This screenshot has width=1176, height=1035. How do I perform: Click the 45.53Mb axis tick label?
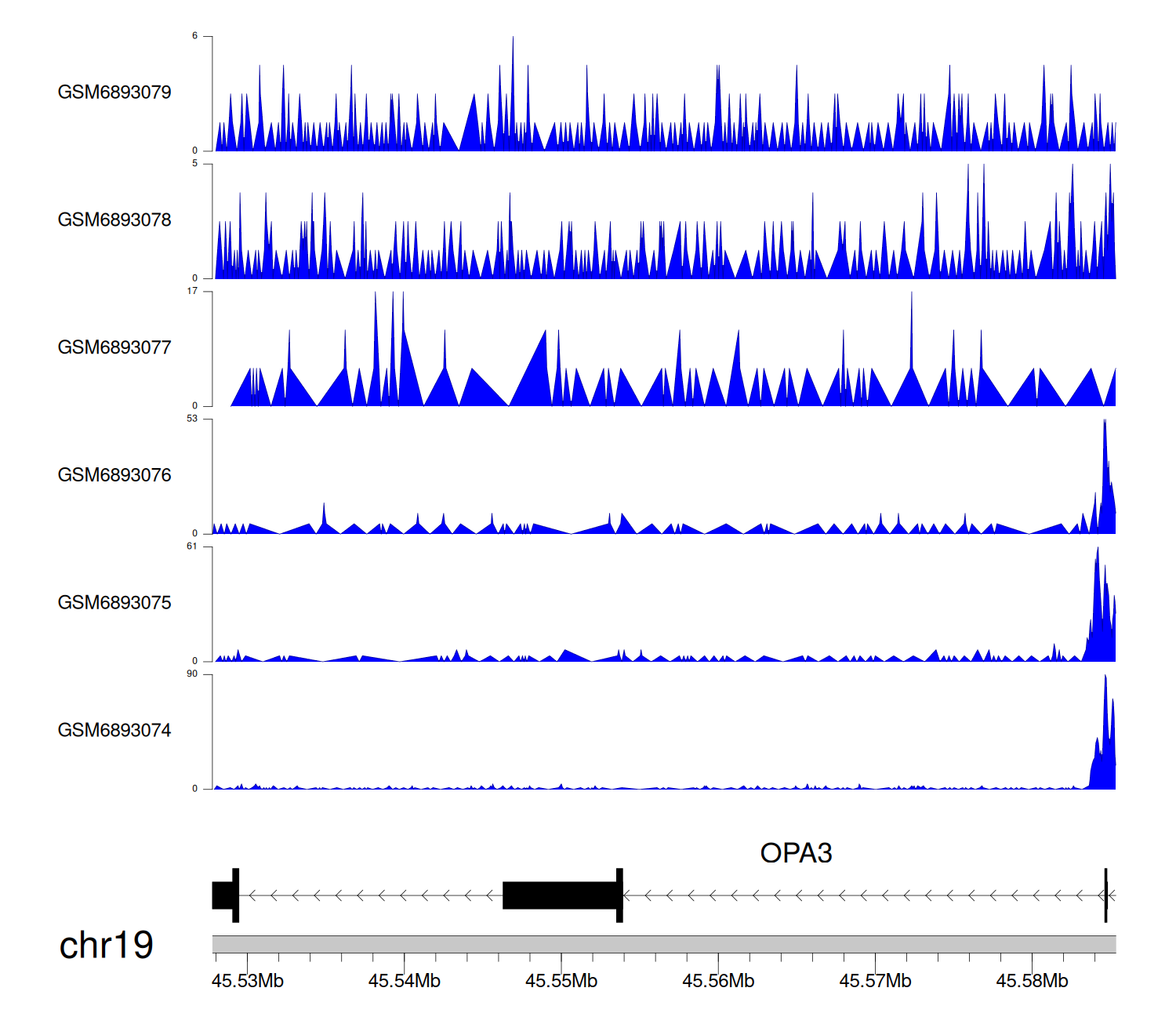[248, 982]
